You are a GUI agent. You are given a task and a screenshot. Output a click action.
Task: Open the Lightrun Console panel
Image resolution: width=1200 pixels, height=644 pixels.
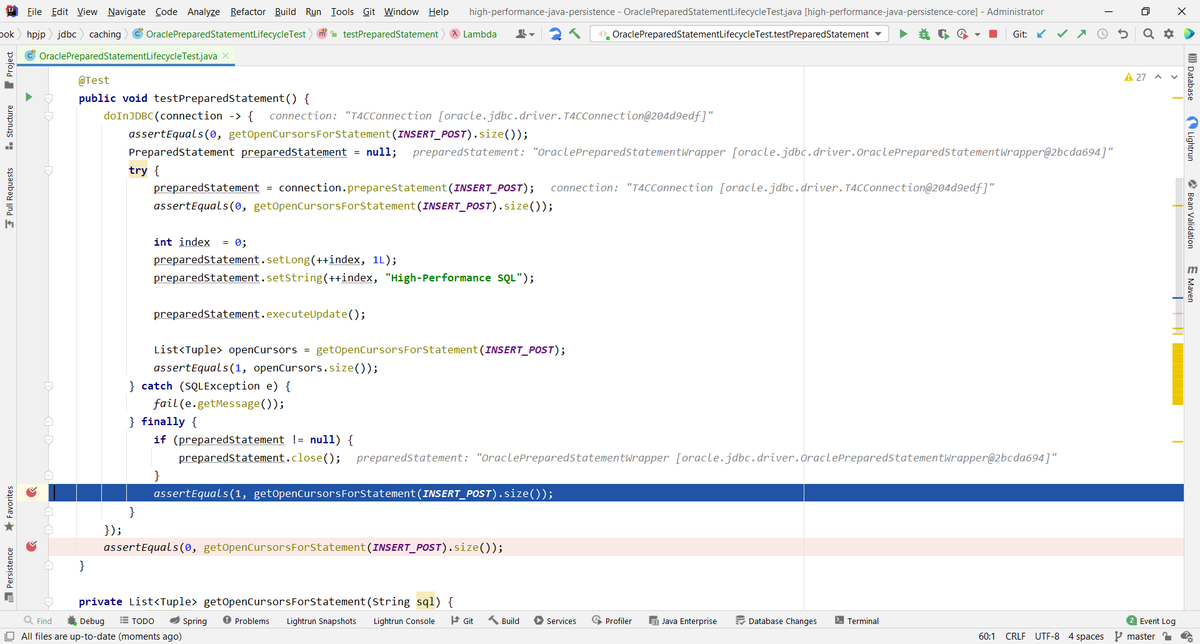point(403,621)
